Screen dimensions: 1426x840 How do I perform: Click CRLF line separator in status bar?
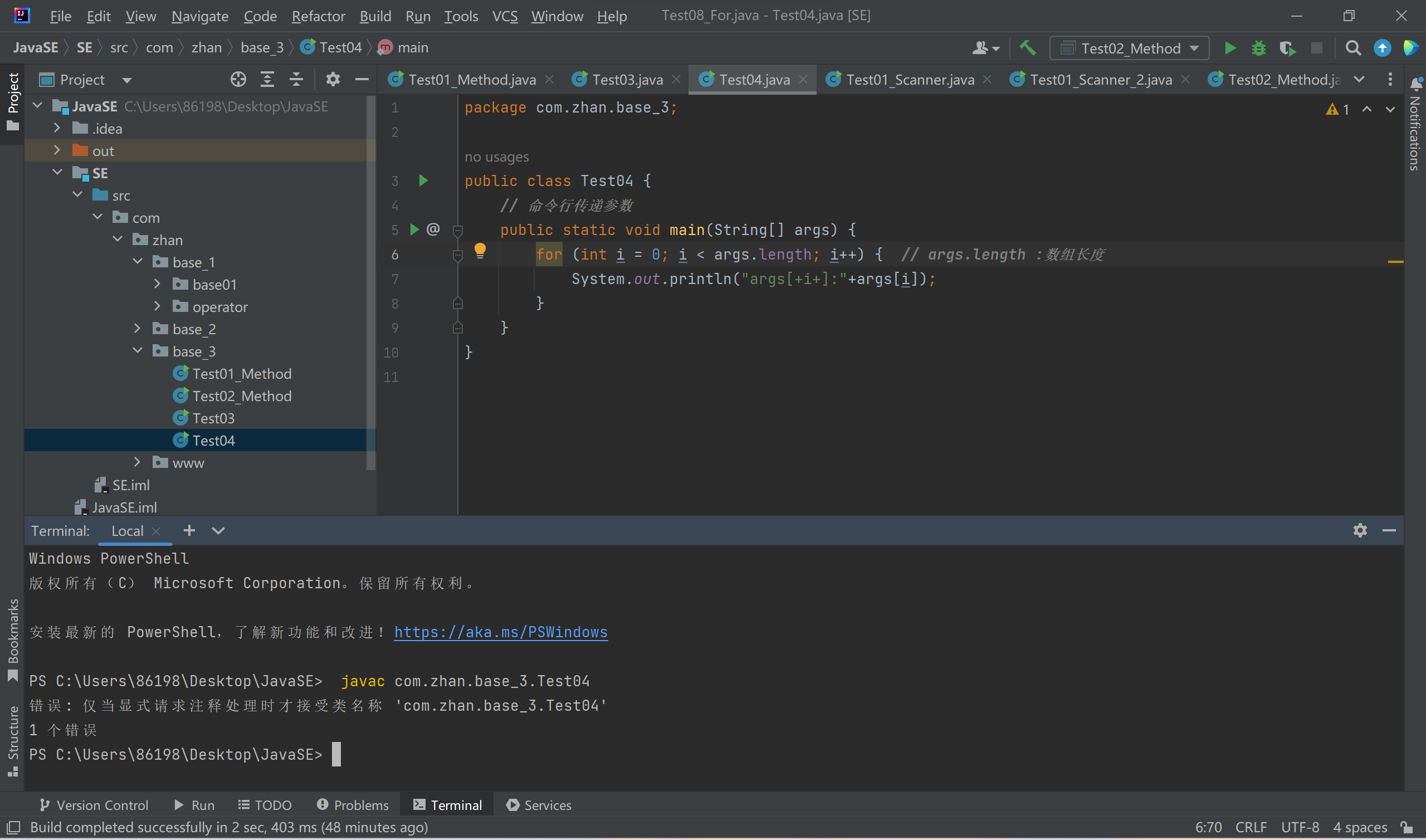1251,827
